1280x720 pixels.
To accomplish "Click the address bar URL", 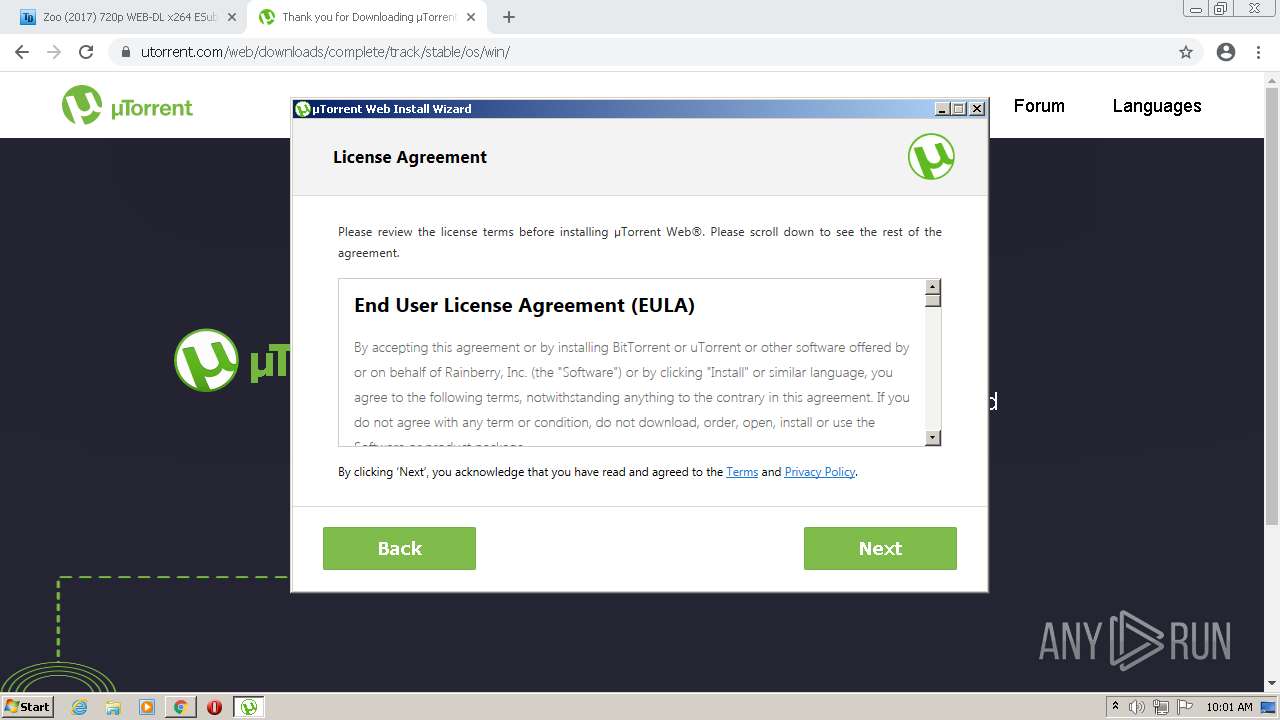I will click(x=325, y=52).
